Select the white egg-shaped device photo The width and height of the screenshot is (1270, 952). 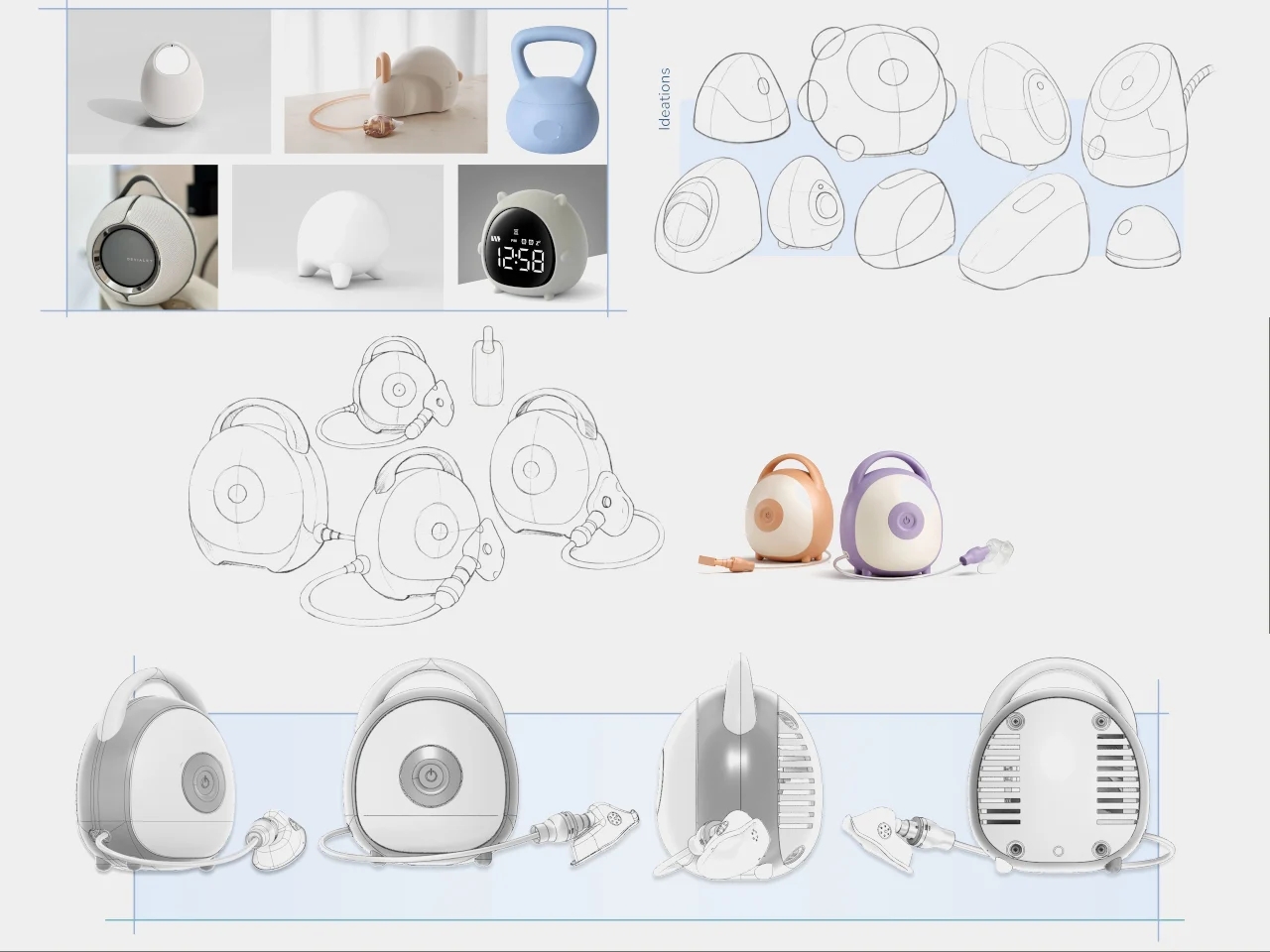pos(169,82)
